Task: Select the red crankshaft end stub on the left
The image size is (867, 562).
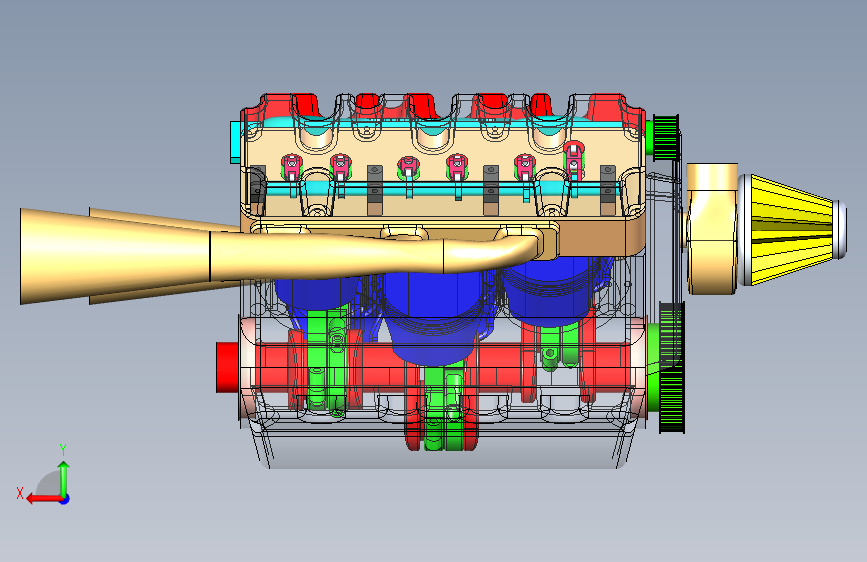Action: 227,367
